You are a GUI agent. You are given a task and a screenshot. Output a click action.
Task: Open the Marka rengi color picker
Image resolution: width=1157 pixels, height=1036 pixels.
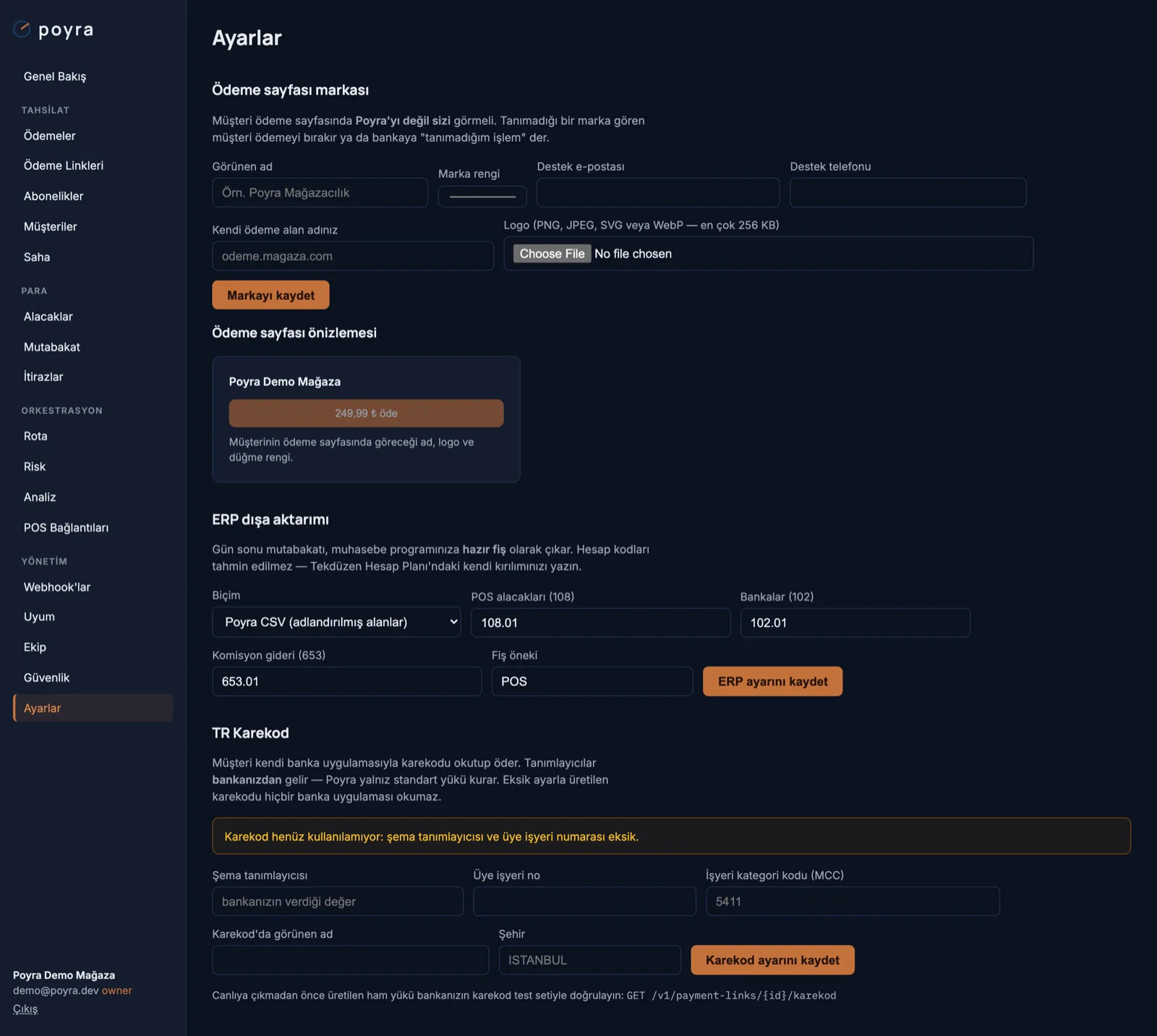(x=482, y=196)
